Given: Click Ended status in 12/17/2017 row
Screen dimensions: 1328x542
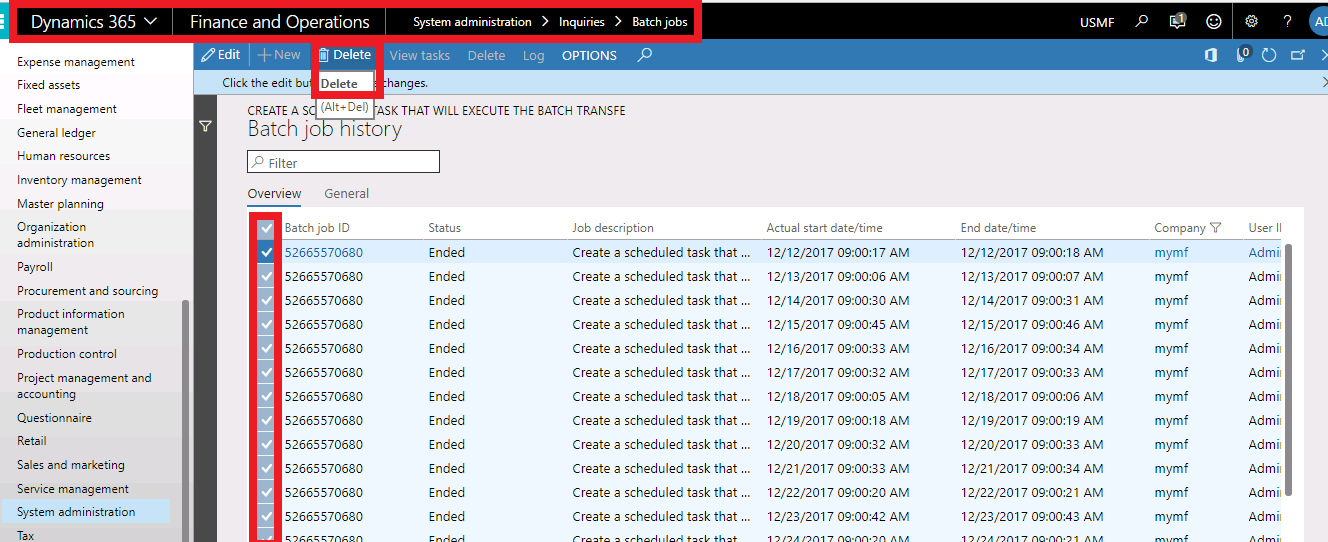Looking at the screenshot, I should [x=447, y=372].
